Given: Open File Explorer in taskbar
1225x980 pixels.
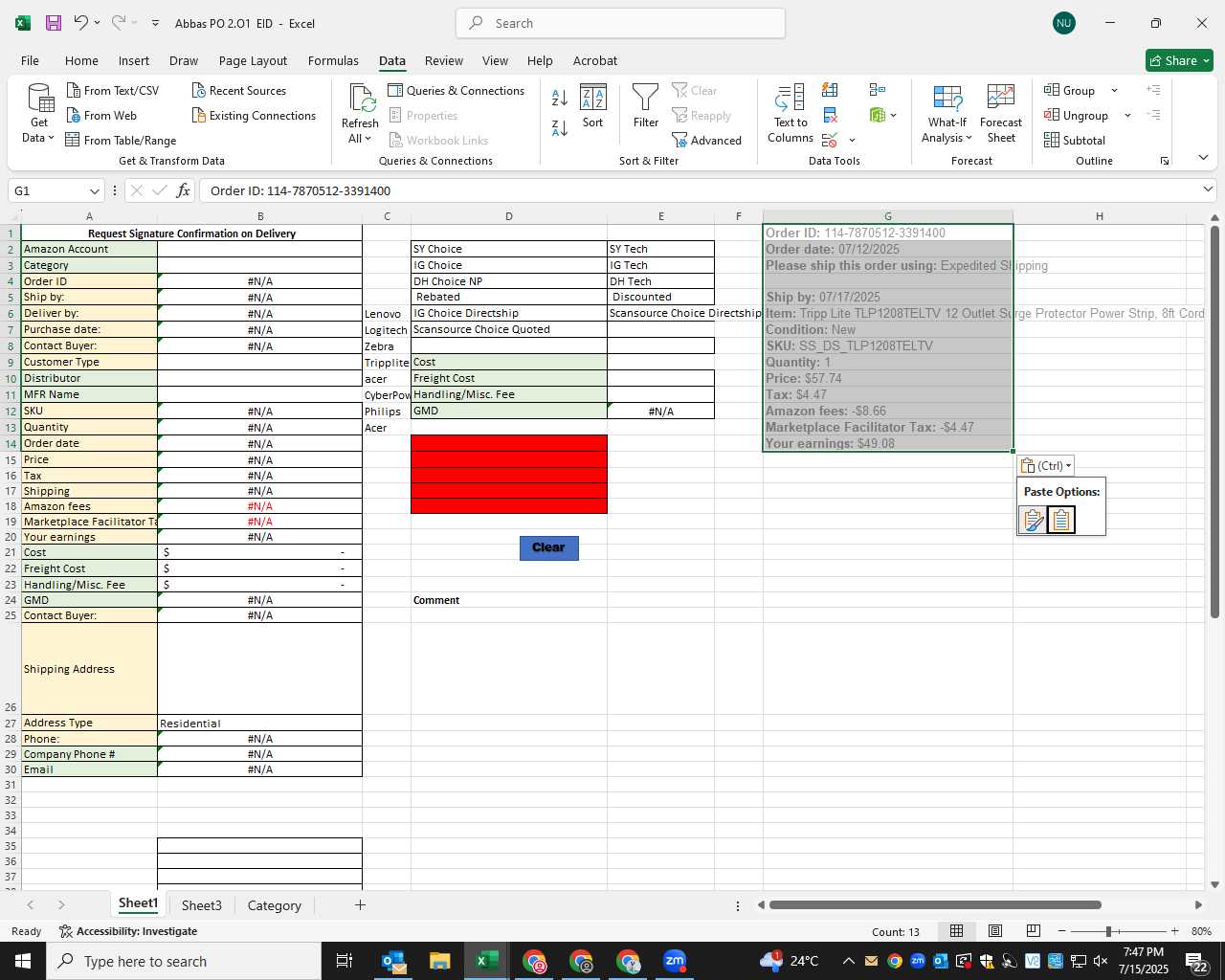Looking at the screenshot, I should click(x=439, y=961).
